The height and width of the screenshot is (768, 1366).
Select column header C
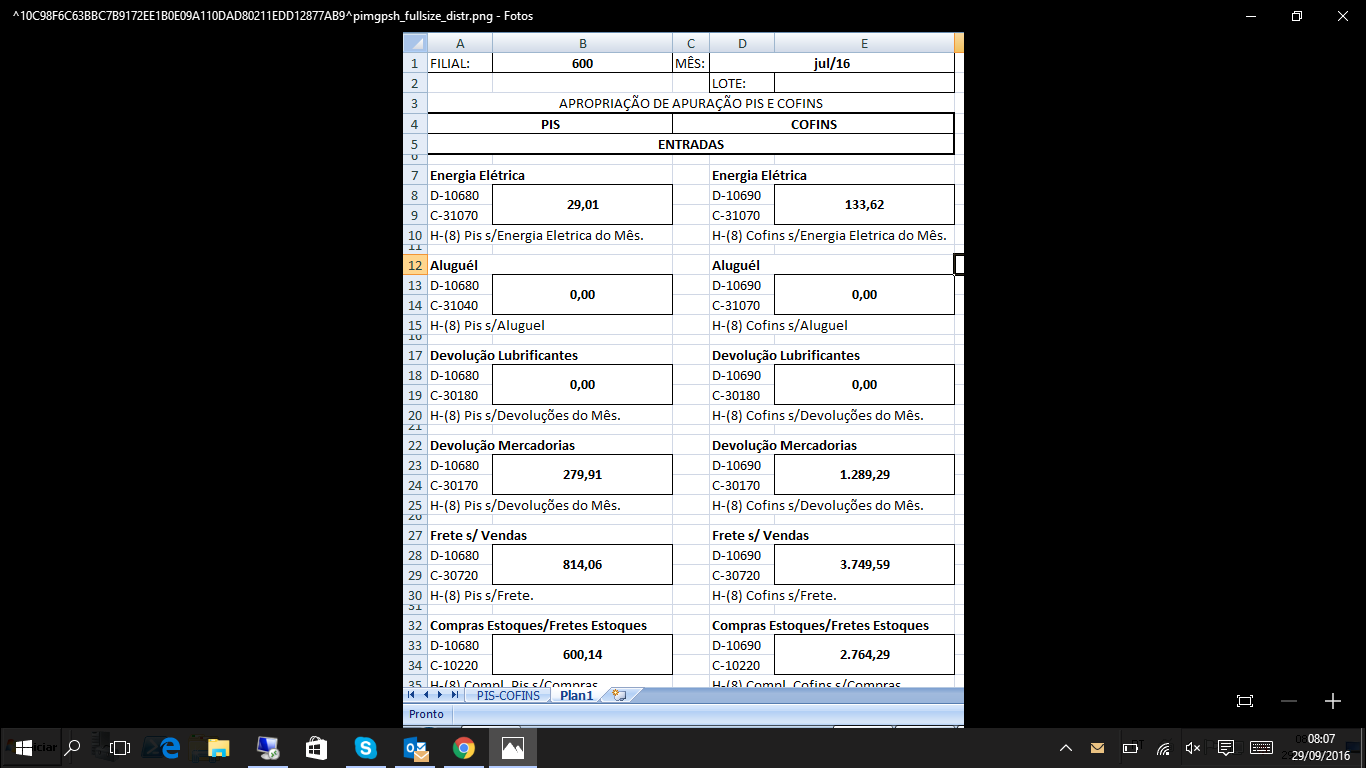(691, 43)
